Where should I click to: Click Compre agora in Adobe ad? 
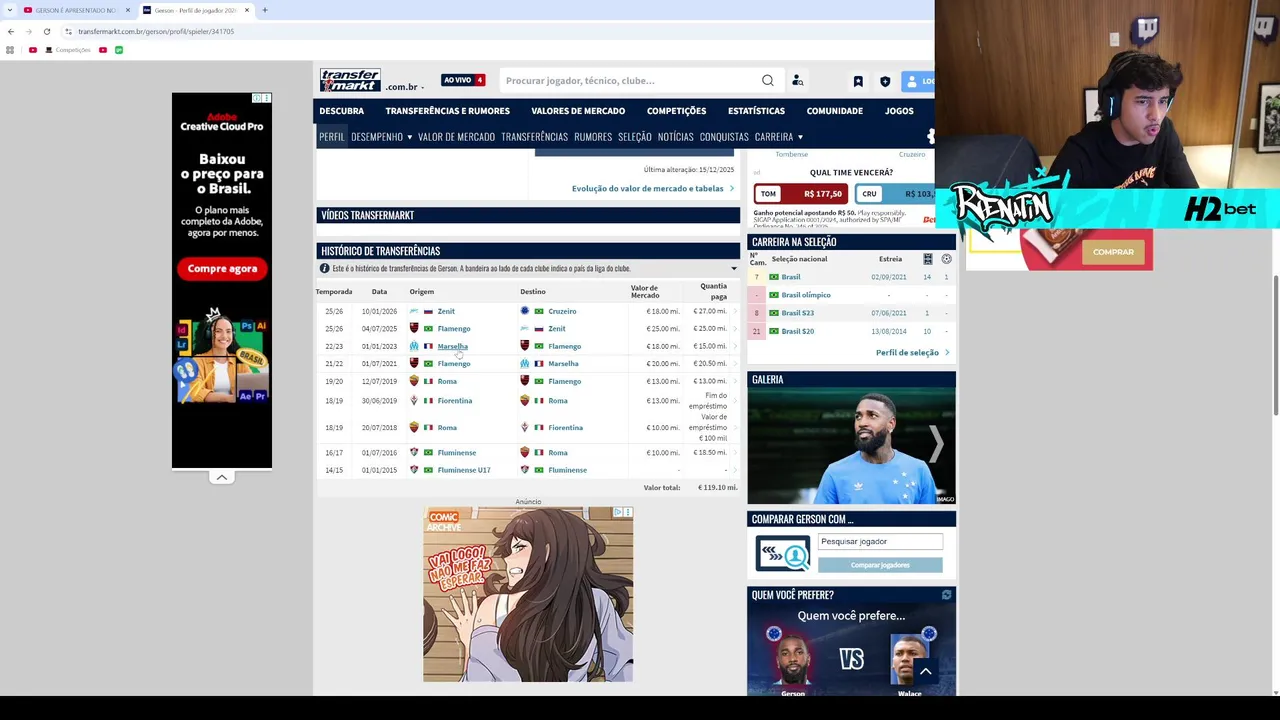tap(222, 268)
